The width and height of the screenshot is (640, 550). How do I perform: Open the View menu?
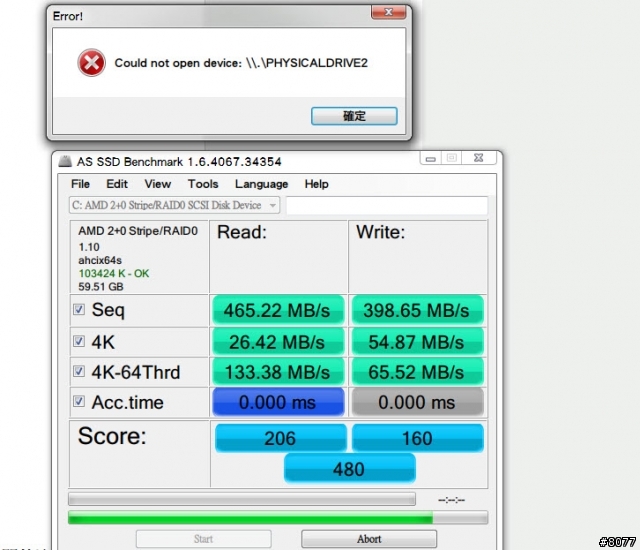pyautogui.click(x=158, y=184)
